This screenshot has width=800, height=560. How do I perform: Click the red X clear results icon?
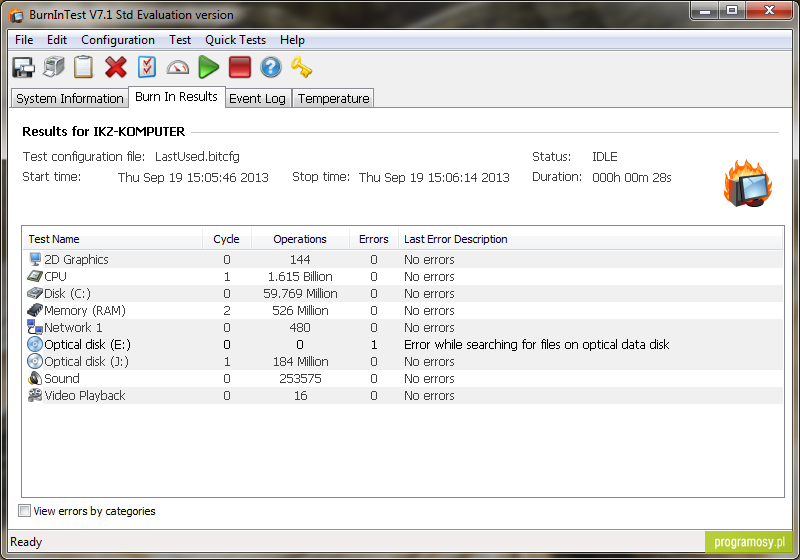point(116,67)
